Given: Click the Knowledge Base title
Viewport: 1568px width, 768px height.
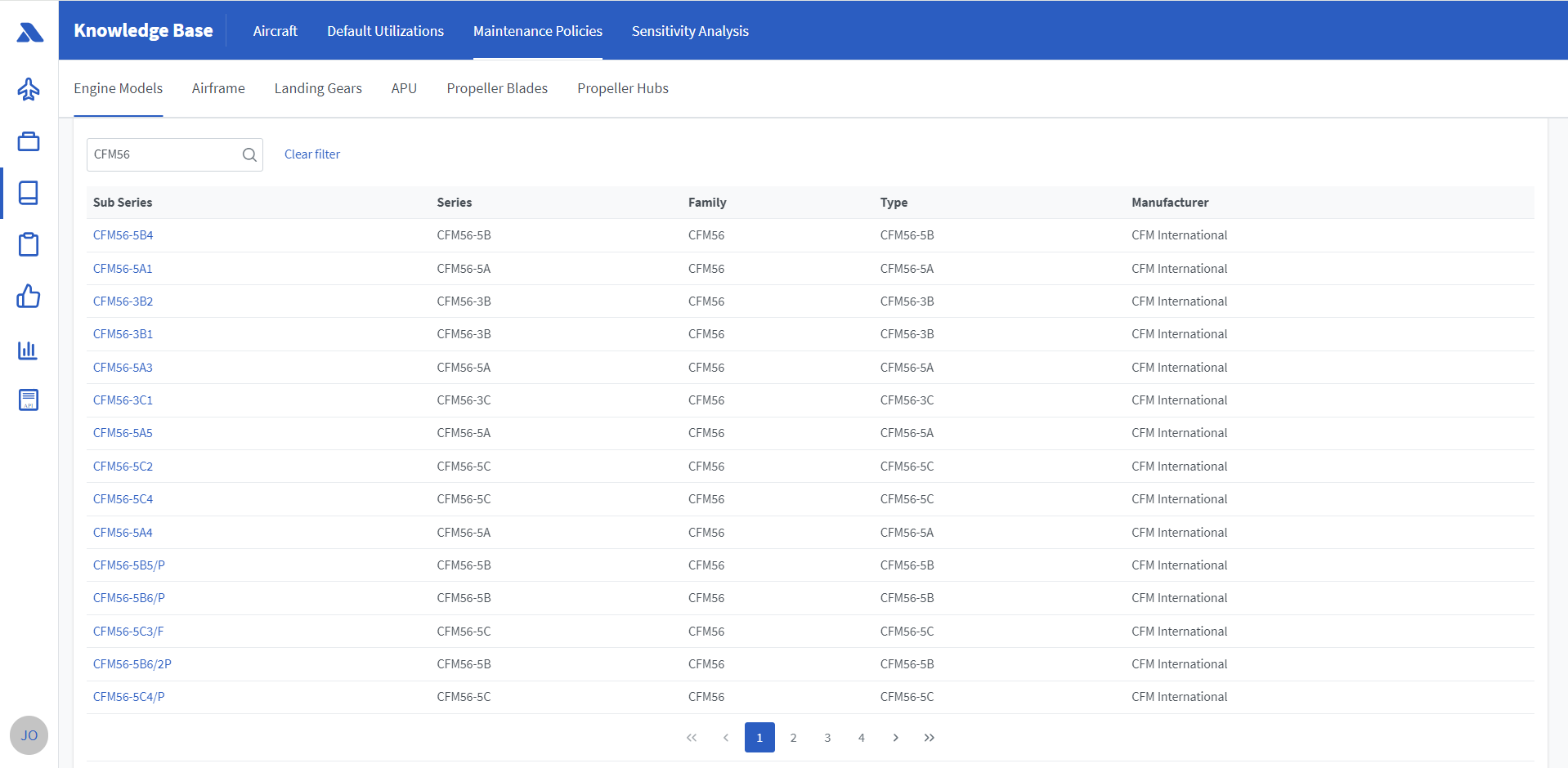Looking at the screenshot, I should (x=143, y=31).
